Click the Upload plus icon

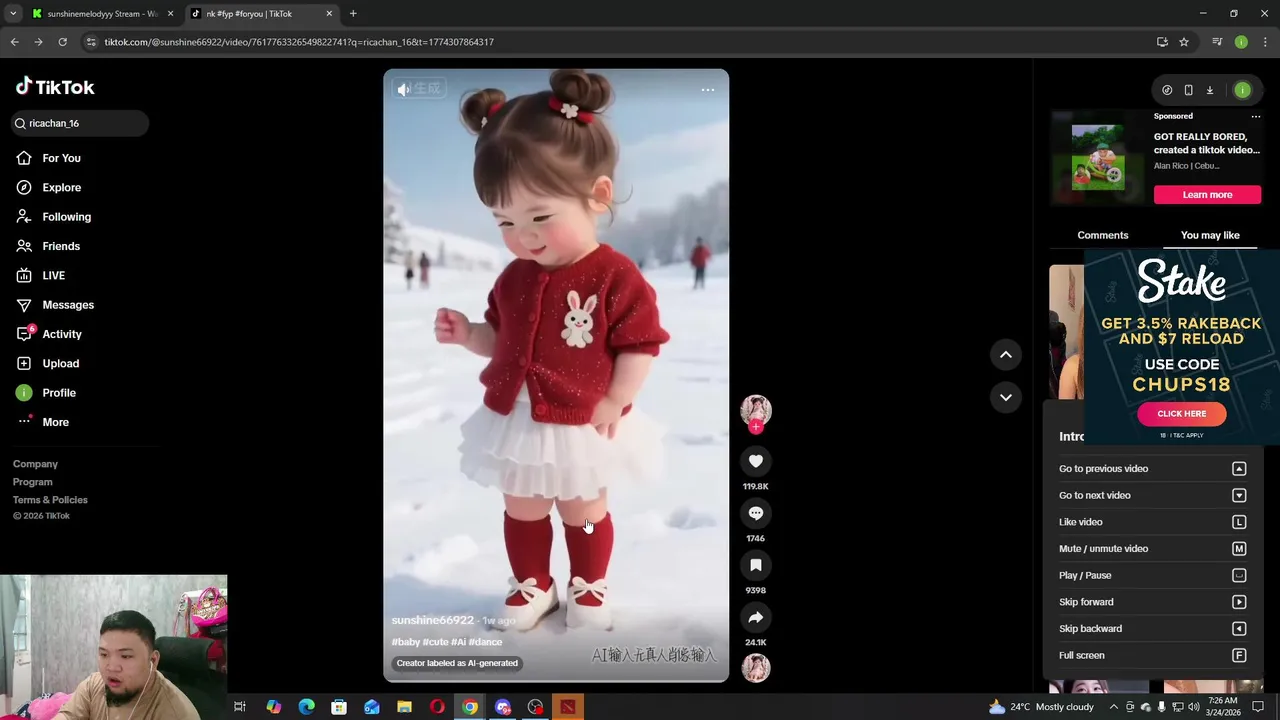[x=24, y=364]
